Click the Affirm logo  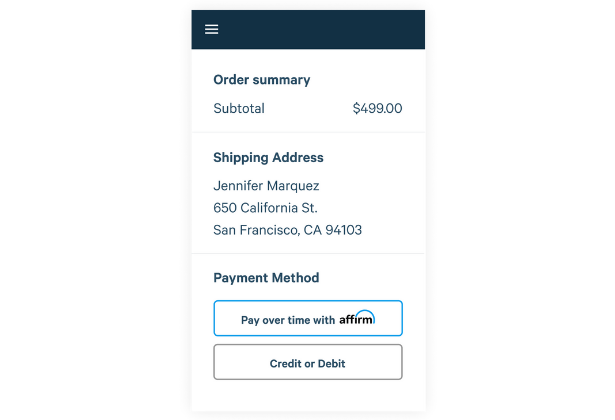[x=357, y=319]
